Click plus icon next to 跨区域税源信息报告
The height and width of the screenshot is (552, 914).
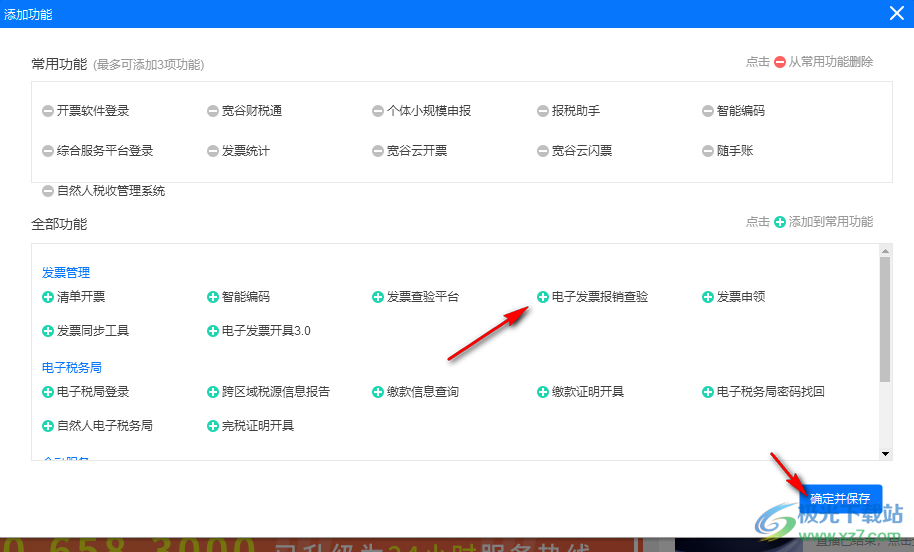point(213,392)
